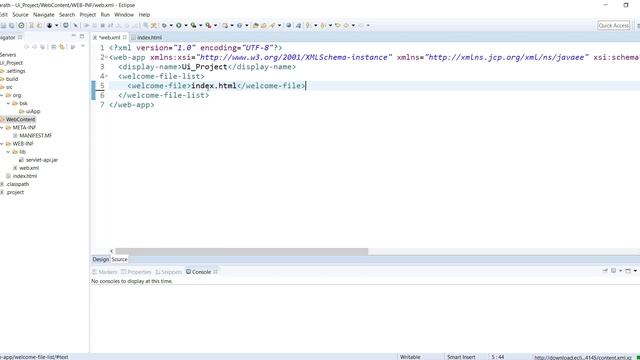Switch to the Design editor view
Image resolution: width=640 pixels, height=360 pixels.
coord(100,259)
